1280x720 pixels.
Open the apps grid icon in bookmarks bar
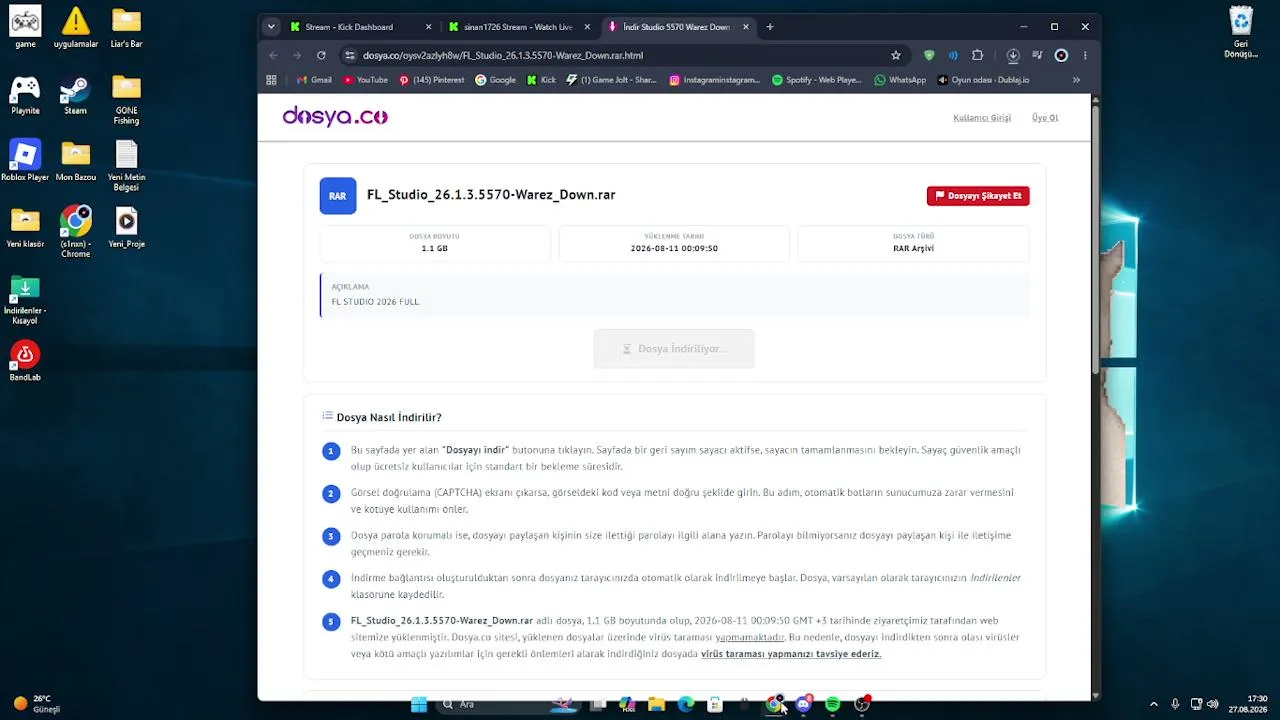(271, 80)
